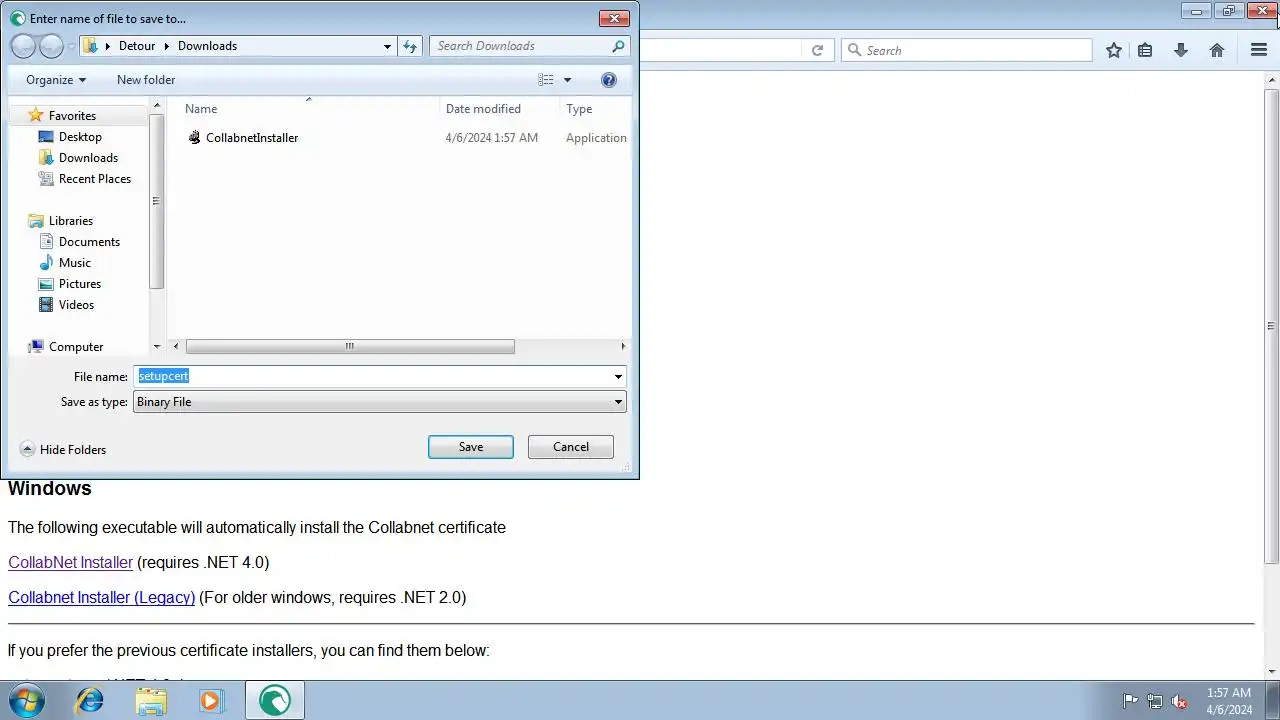Reload the page in browser
Viewport: 1280px width, 720px height.
click(817, 50)
